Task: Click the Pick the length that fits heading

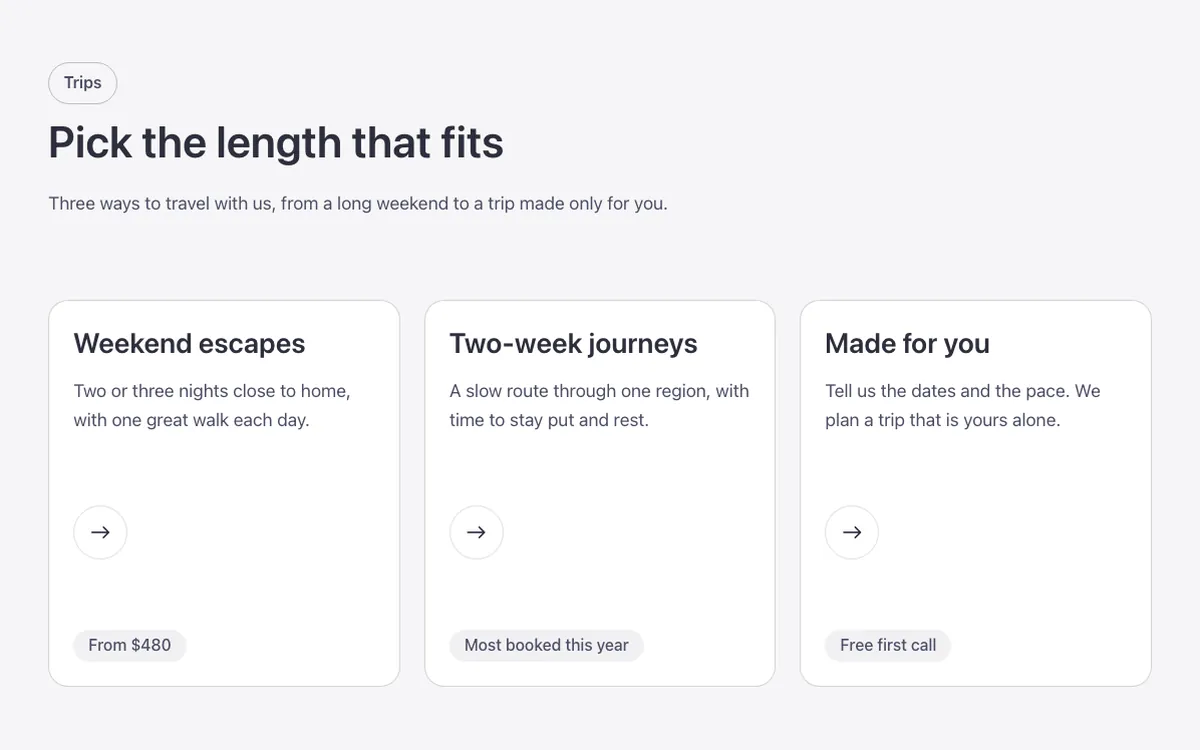Action: 276,142
